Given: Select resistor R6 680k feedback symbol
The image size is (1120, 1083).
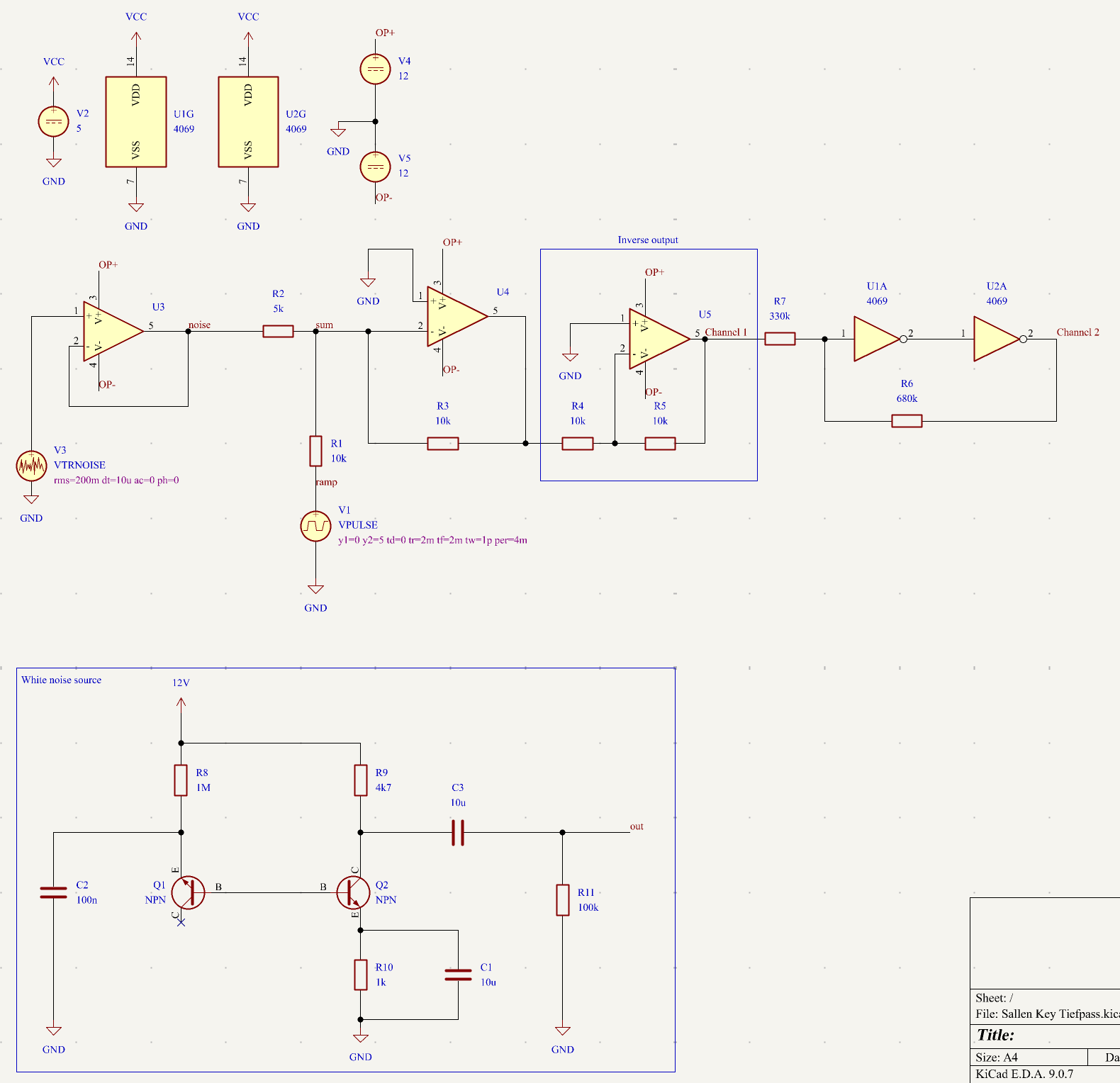Looking at the screenshot, I should click(x=907, y=421).
